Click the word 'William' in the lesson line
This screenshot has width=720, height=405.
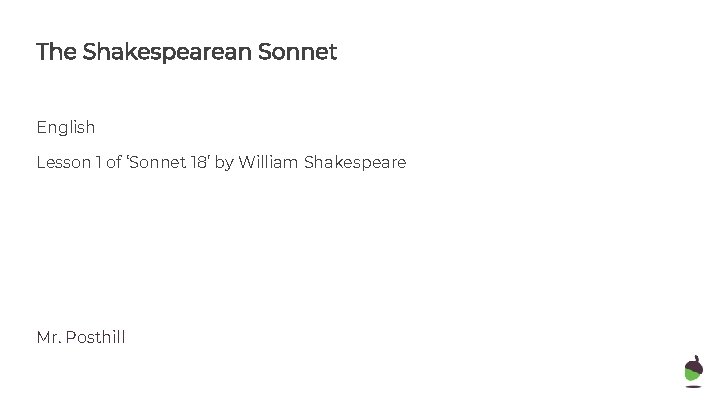pyautogui.click(x=268, y=162)
